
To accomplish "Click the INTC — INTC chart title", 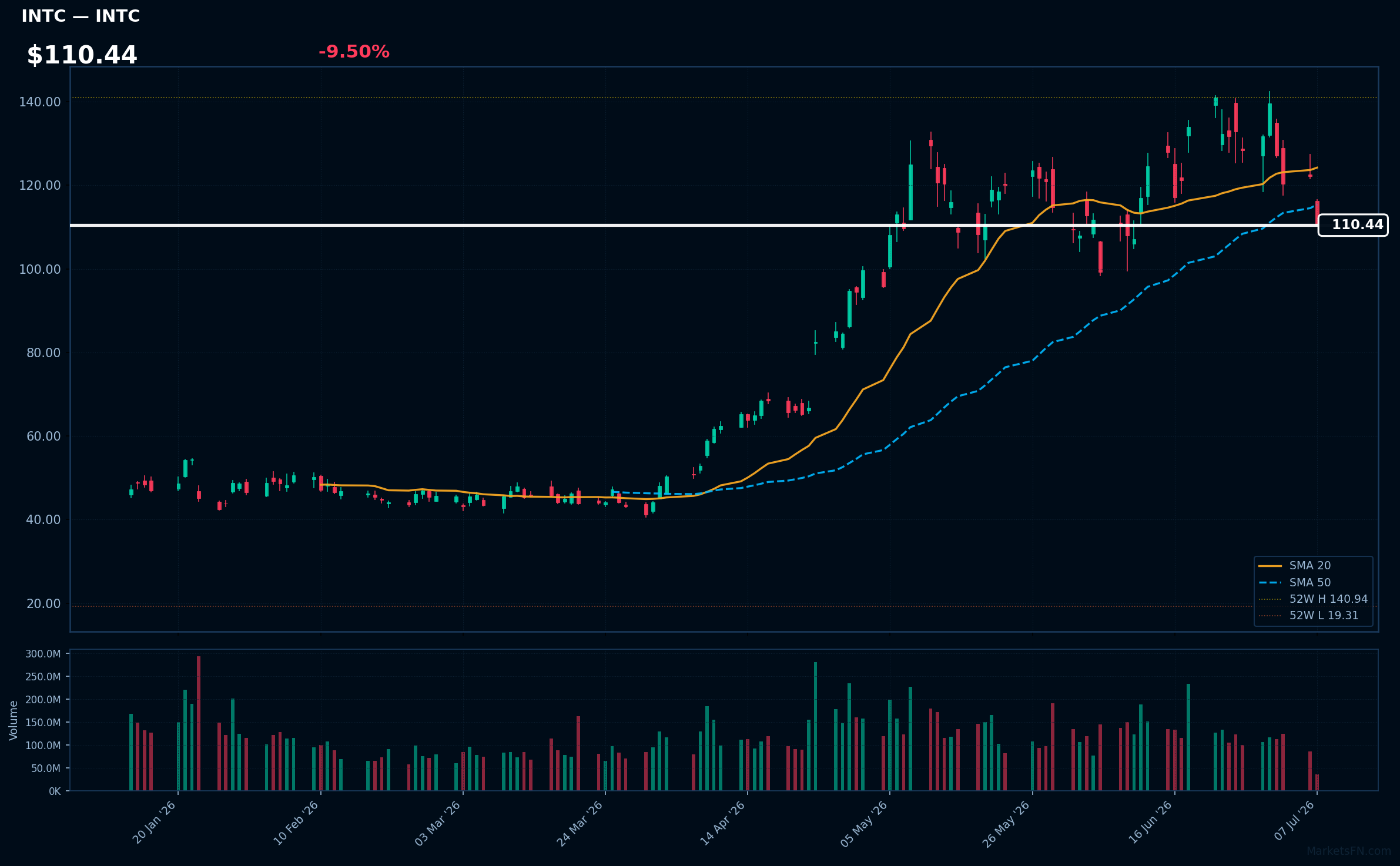I will pyautogui.click(x=81, y=16).
